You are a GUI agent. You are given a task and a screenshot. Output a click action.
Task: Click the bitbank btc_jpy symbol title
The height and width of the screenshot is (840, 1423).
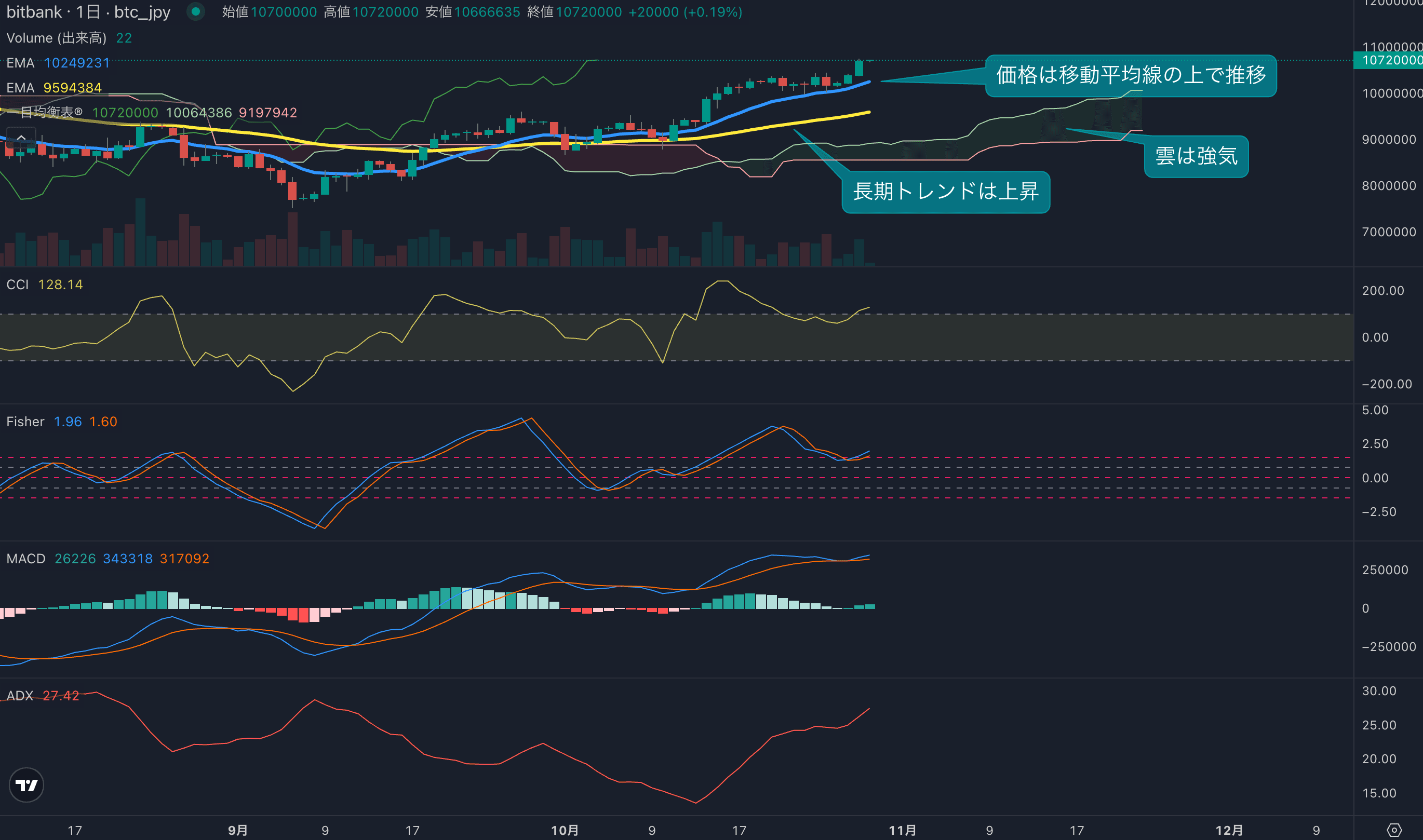click(88, 12)
